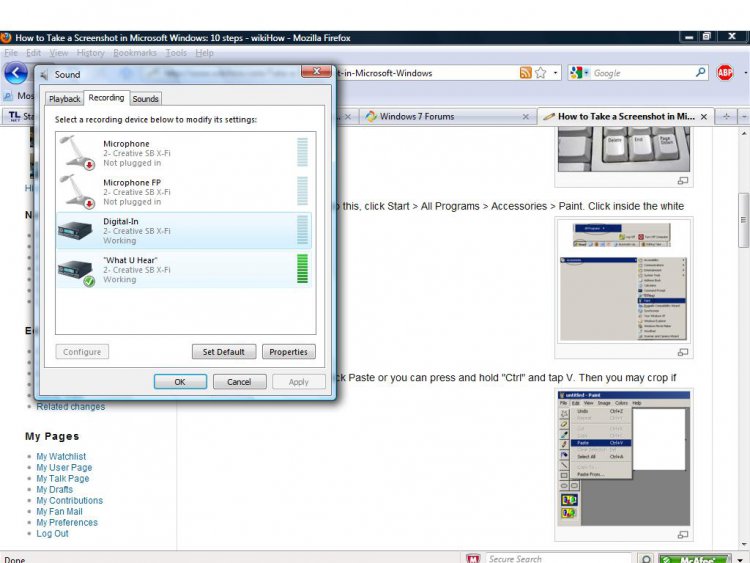This screenshot has height=563, width=750.
Task: Click the Configure button
Action: [x=82, y=352]
